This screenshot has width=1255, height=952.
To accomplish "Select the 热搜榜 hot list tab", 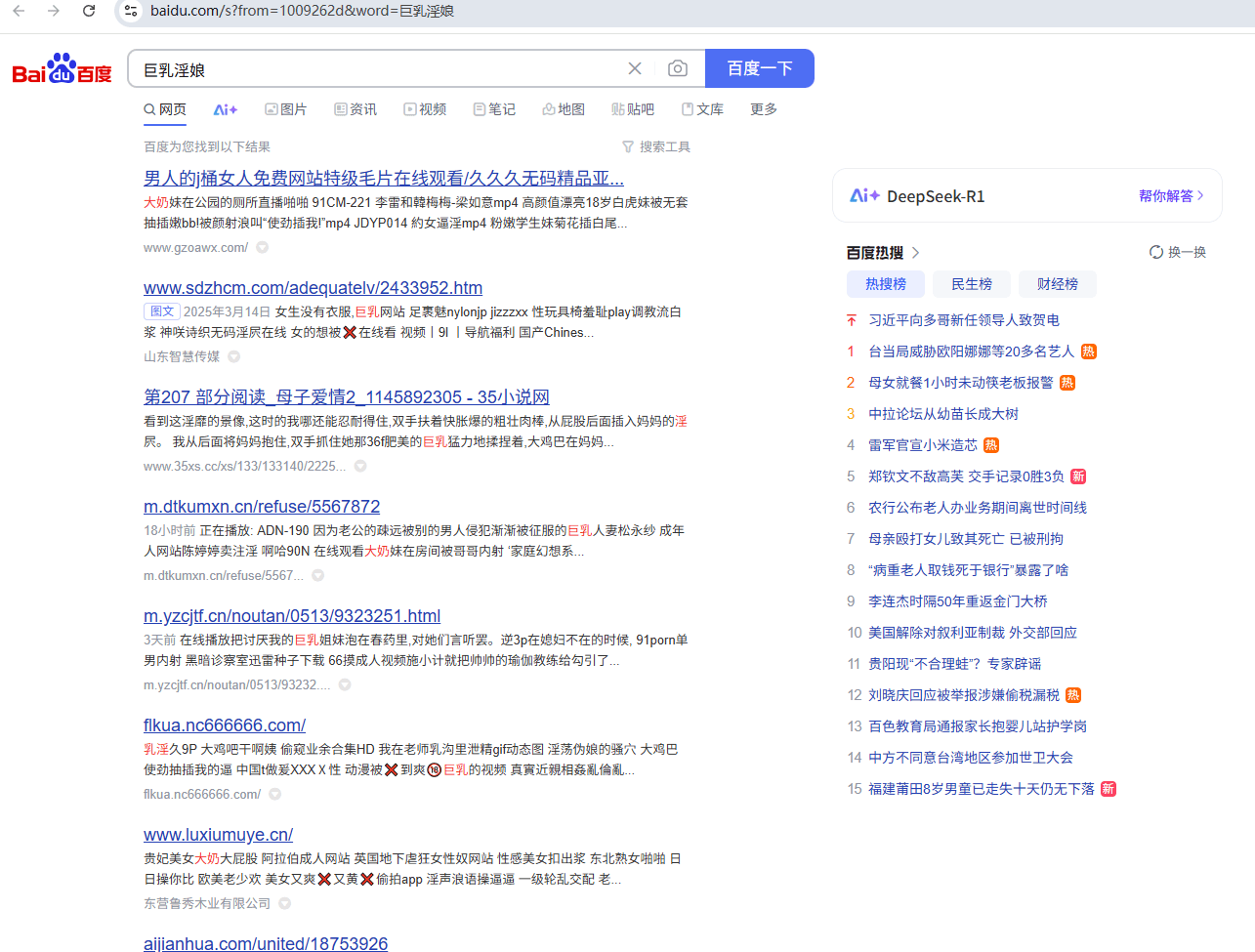I will [886, 284].
